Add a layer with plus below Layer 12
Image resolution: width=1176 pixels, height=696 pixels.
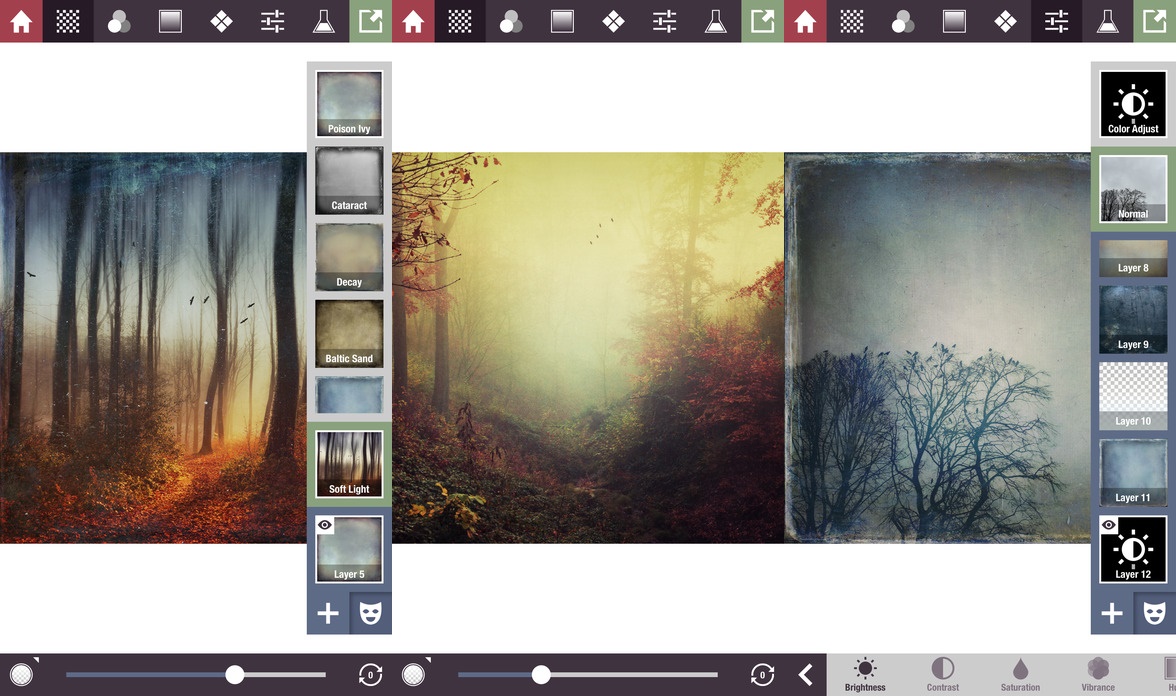pos(1112,614)
